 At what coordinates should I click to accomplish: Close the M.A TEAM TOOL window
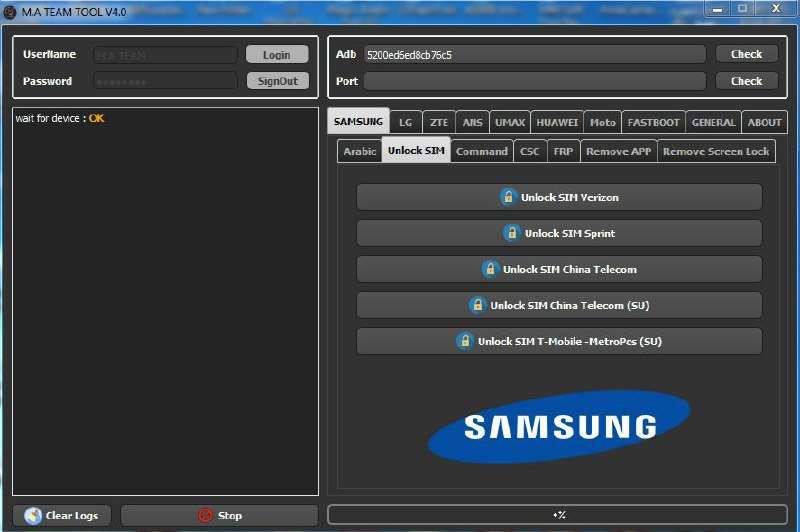click(776, 9)
